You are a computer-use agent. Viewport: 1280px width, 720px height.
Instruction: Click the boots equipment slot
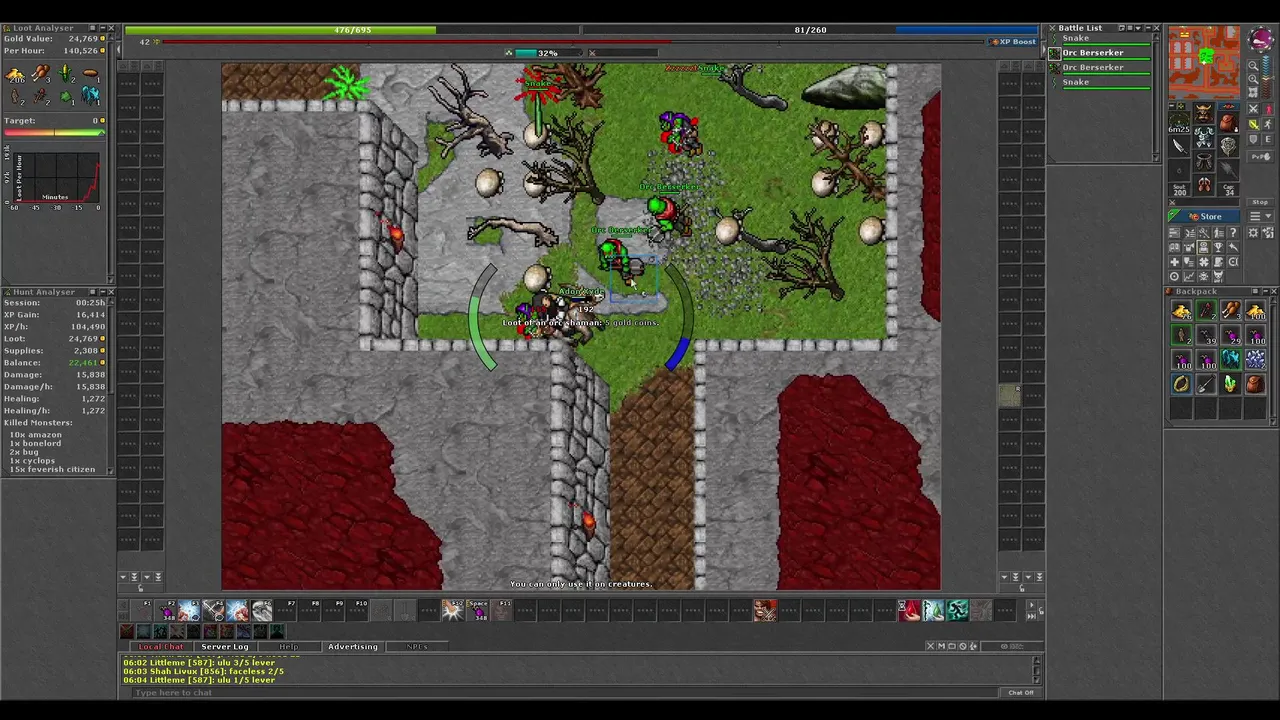[1204, 184]
